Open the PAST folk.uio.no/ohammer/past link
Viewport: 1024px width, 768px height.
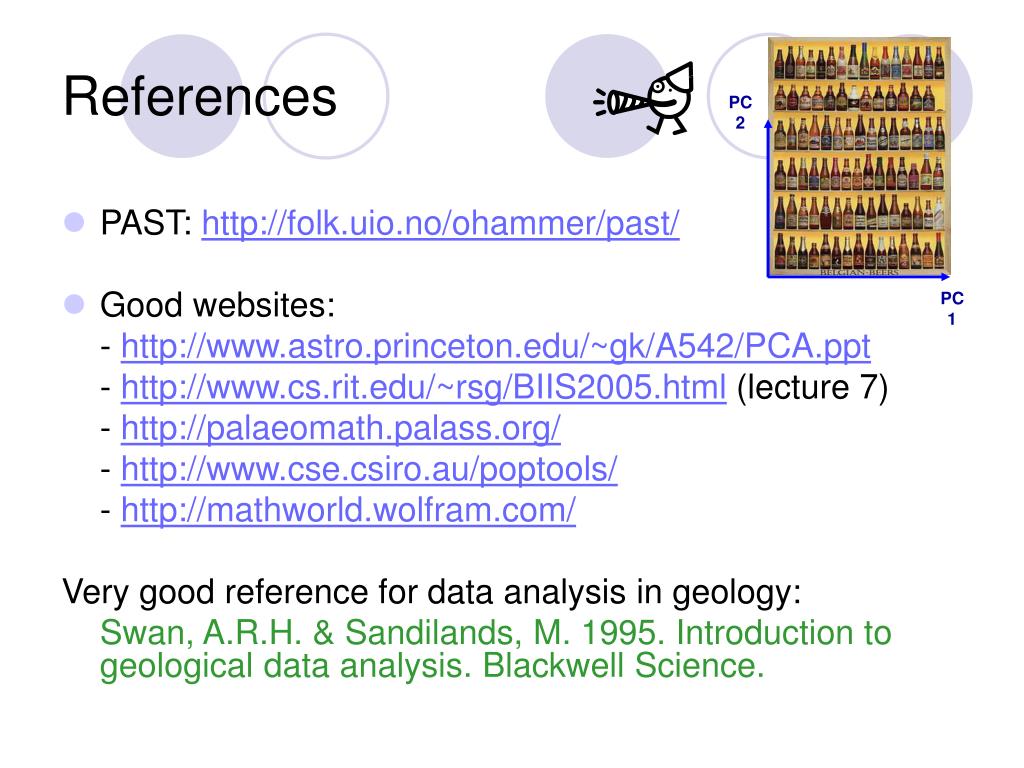click(440, 223)
